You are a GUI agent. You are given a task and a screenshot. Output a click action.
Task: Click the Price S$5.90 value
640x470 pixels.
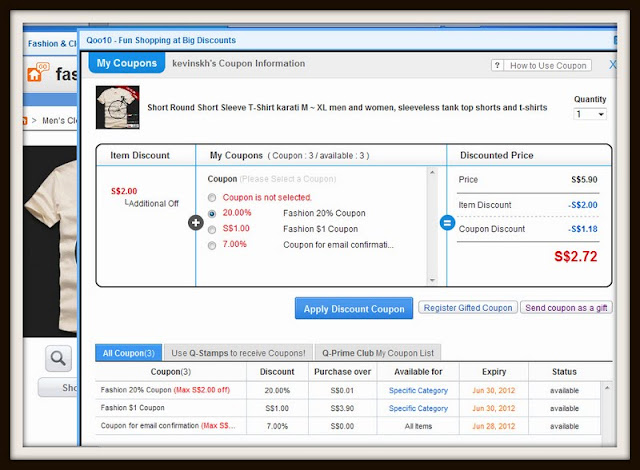584,180
